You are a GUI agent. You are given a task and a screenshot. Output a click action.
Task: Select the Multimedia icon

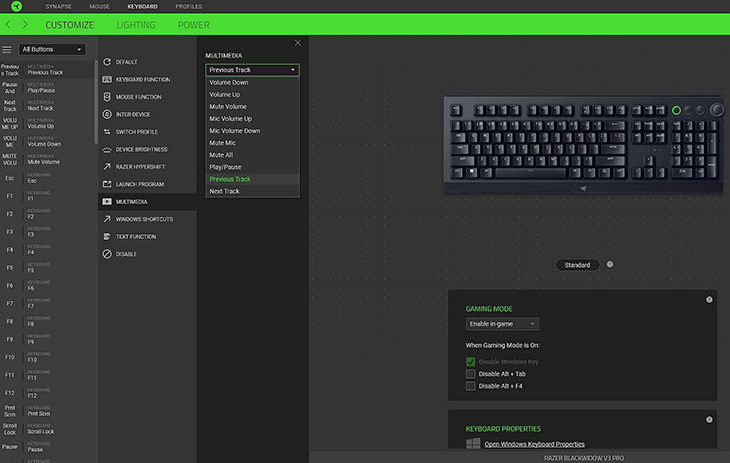point(107,202)
